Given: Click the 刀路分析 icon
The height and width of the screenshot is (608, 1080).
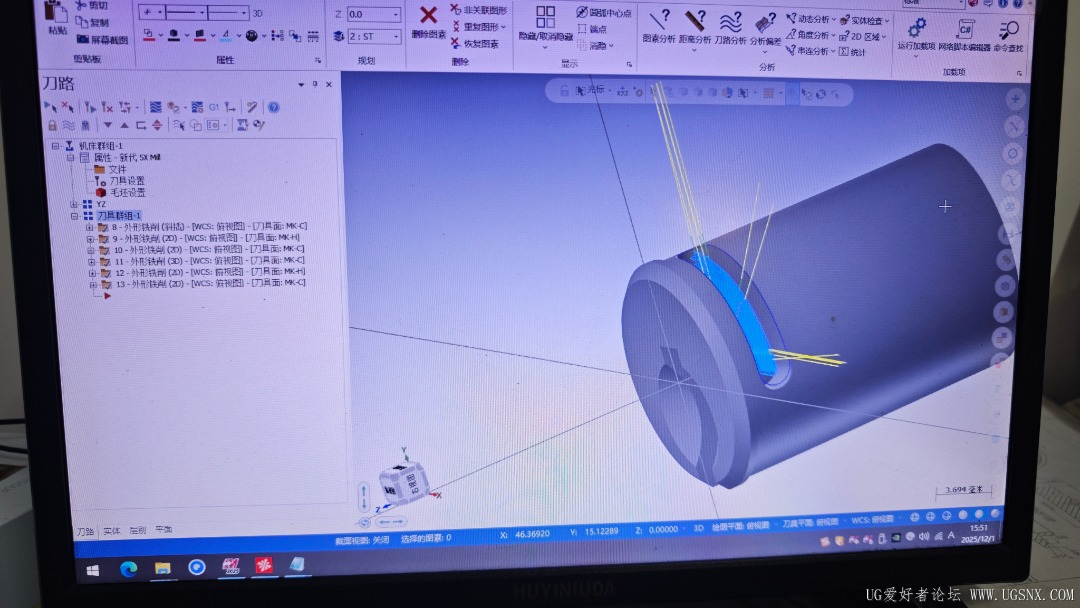Looking at the screenshot, I should pyautogui.click(x=730, y=22).
